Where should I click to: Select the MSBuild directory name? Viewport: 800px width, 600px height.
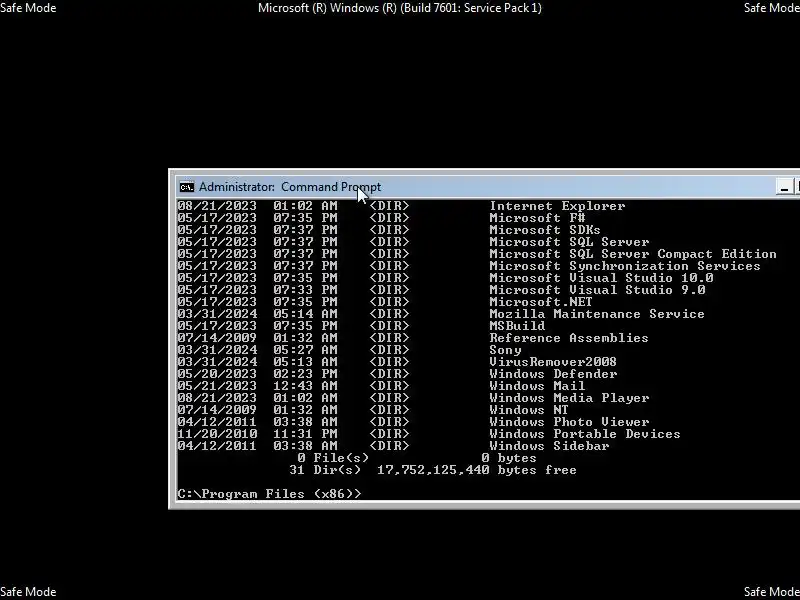[517, 326]
